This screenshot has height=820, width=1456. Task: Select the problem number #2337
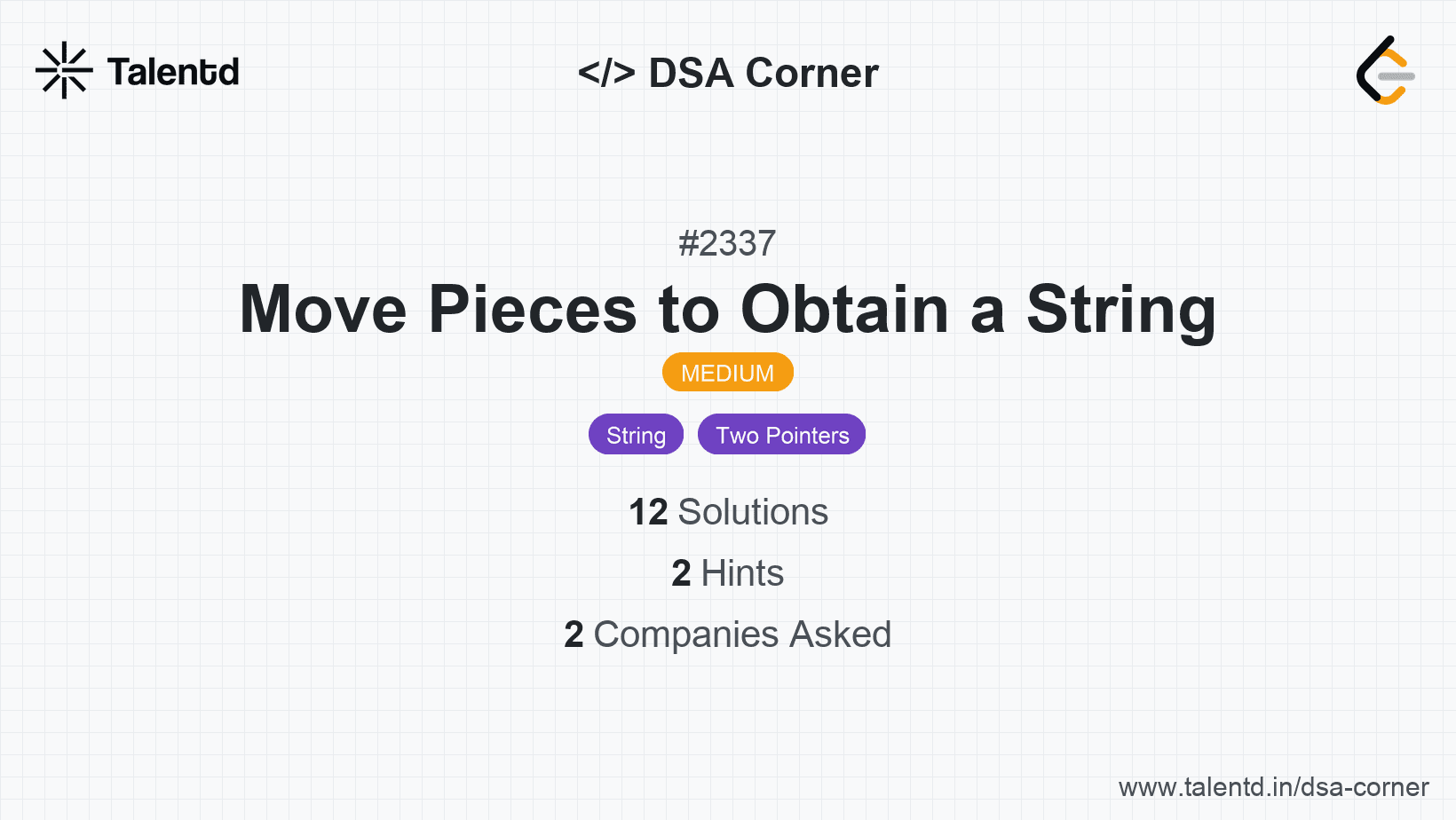click(727, 243)
